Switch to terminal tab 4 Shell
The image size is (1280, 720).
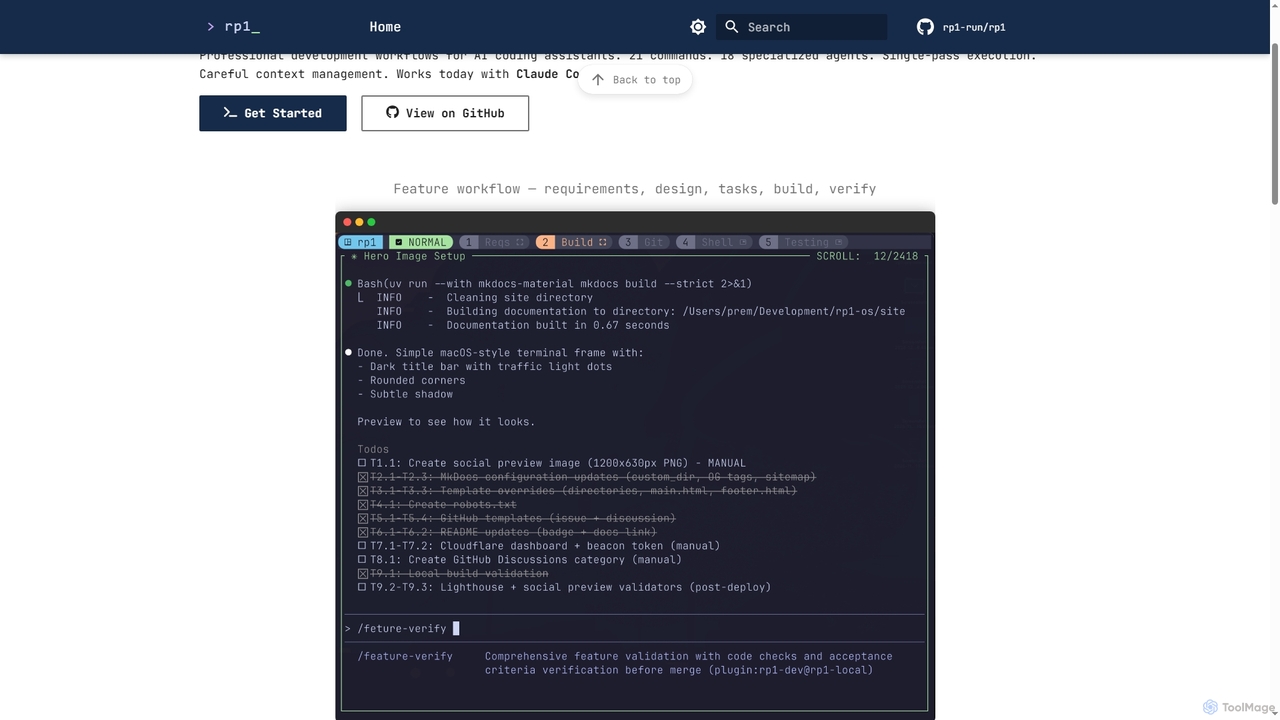coord(715,242)
